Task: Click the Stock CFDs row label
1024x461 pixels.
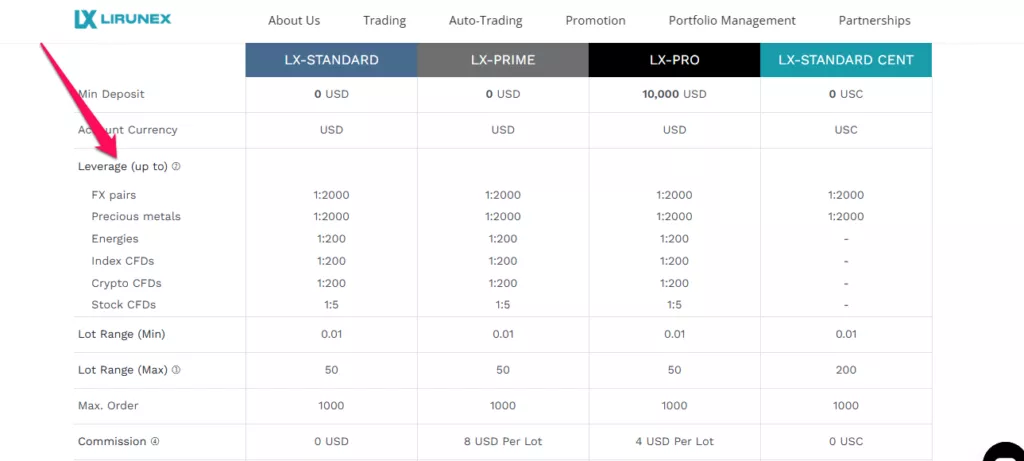Action: coord(123,305)
